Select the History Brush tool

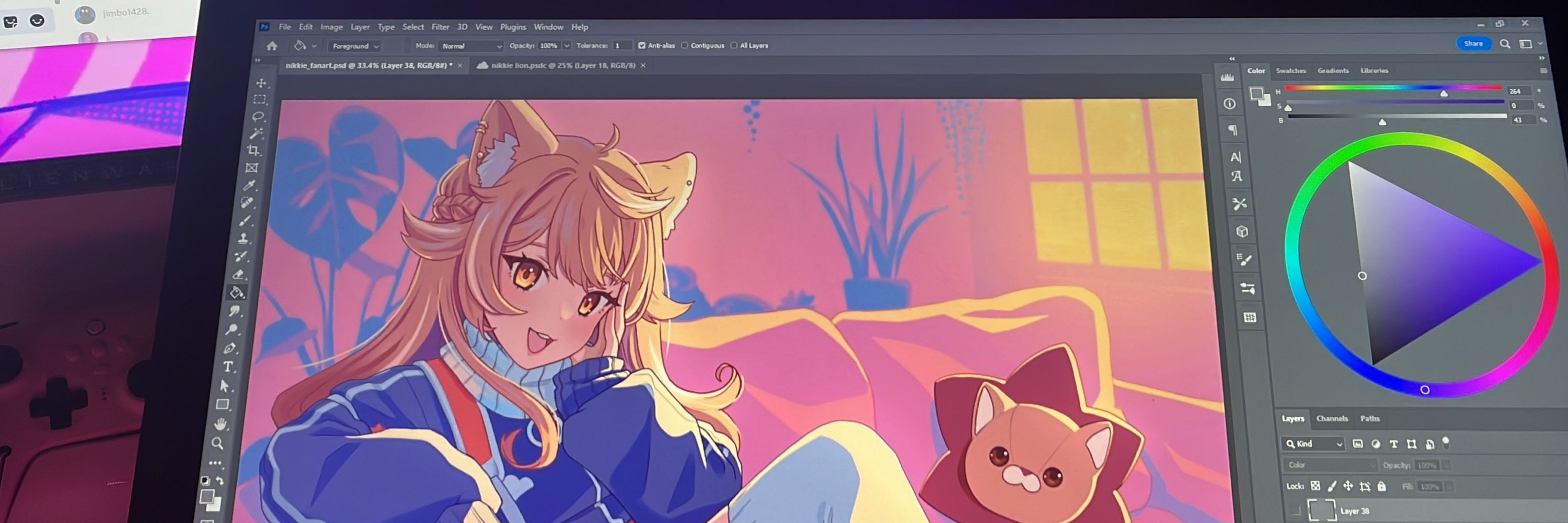tap(241, 256)
